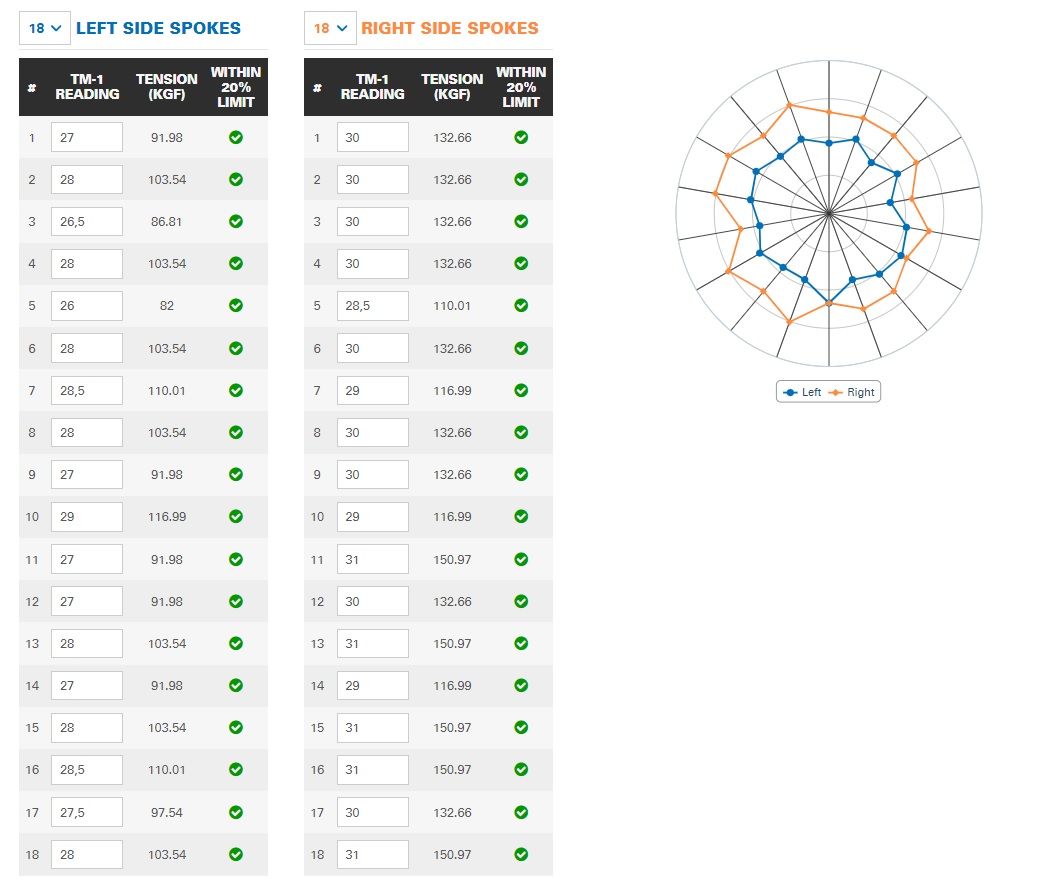Focus TM-1 reading for left spoke 17

pos(87,812)
